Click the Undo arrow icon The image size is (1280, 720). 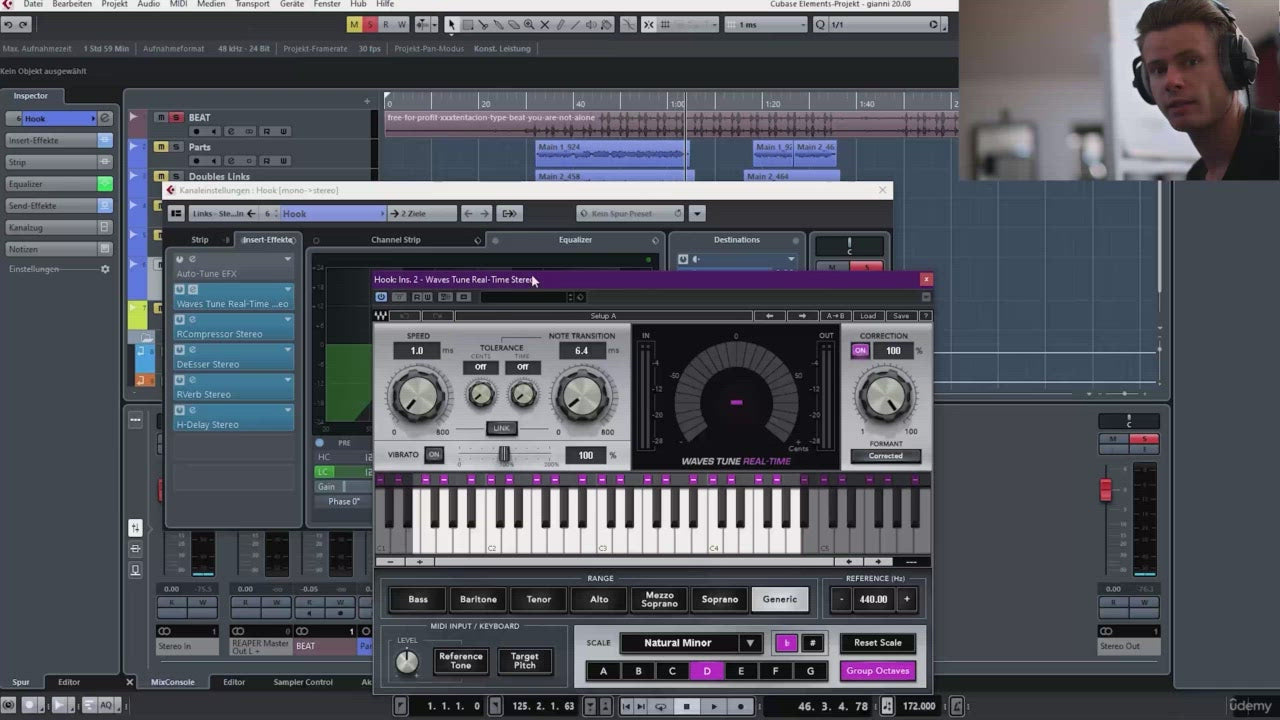coord(9,25)
